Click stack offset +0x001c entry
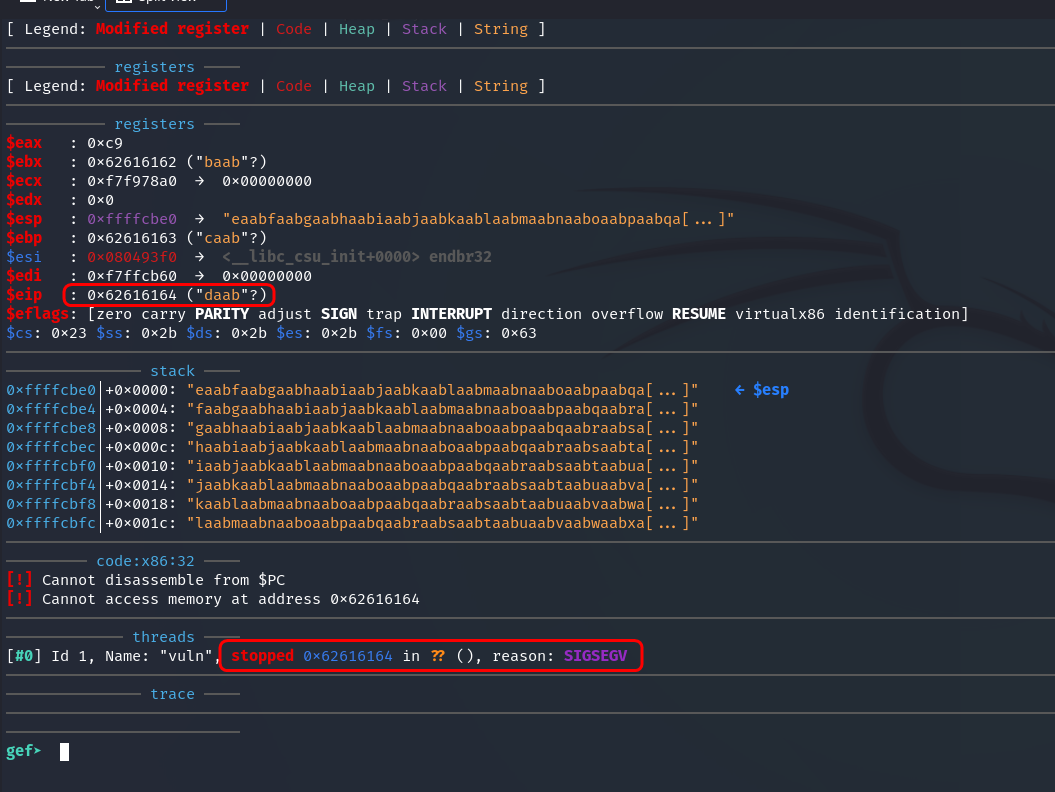 click(x=141, y=523)
